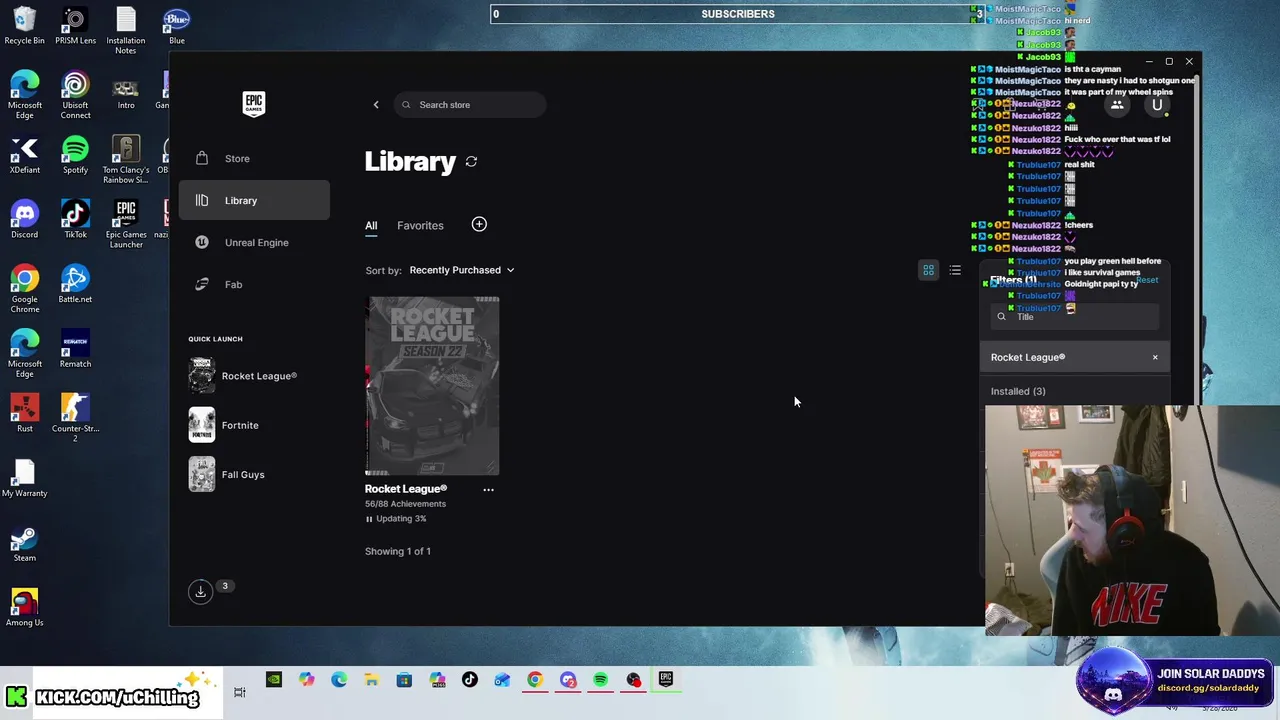This screenshot has height=720, width=1280.
Task: Open TikTok desktop shortcut
Action: [75, 220]
